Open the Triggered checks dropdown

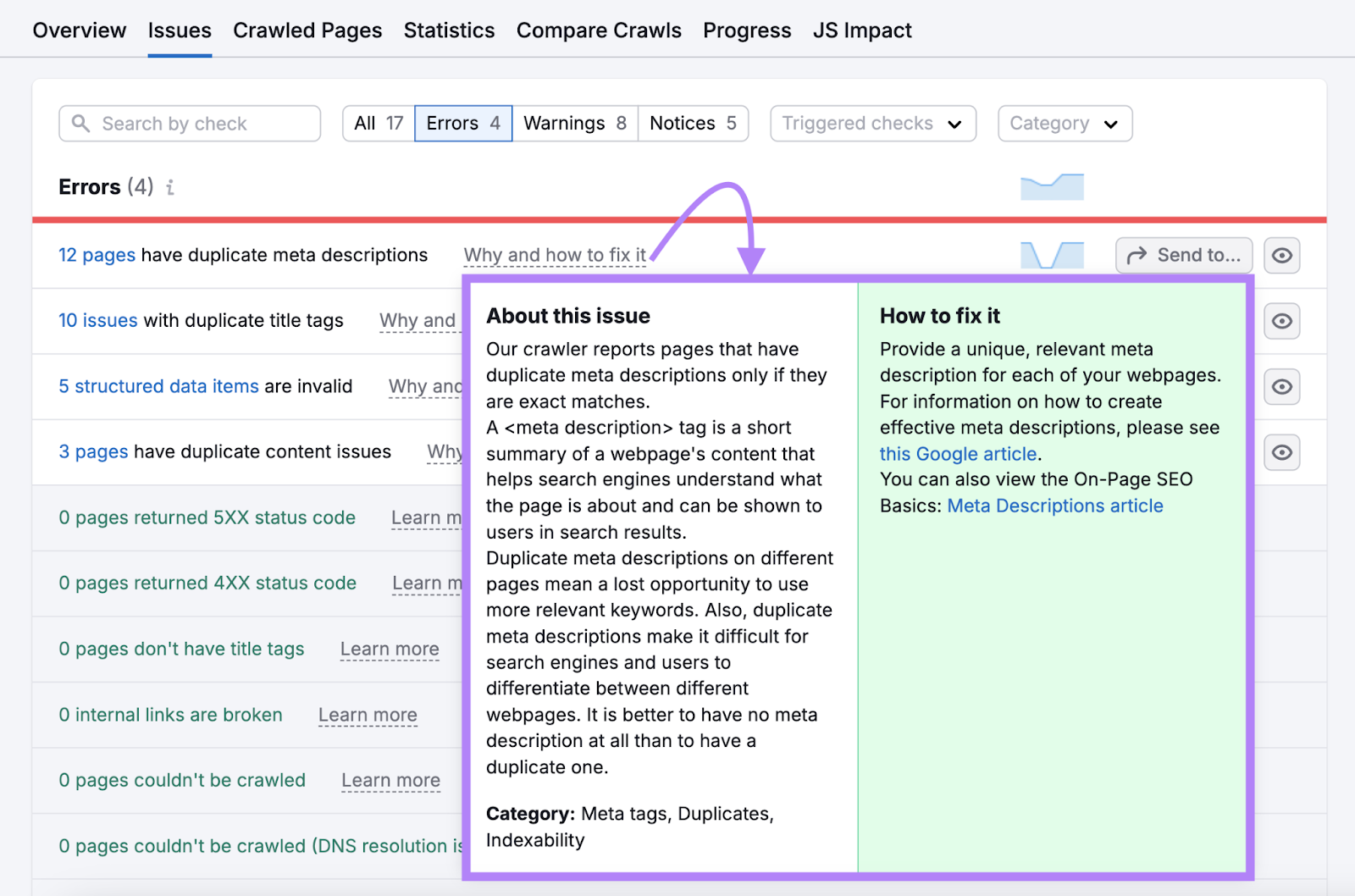pyautogui.click(x=872, y=124)
